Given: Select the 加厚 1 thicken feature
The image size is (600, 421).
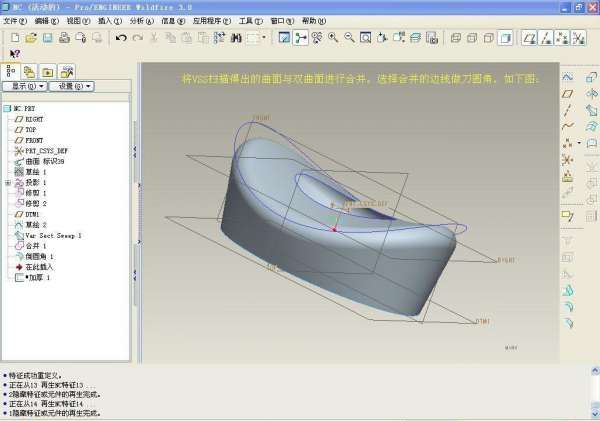Looking at the screenshot, I should tap(32, 277).
